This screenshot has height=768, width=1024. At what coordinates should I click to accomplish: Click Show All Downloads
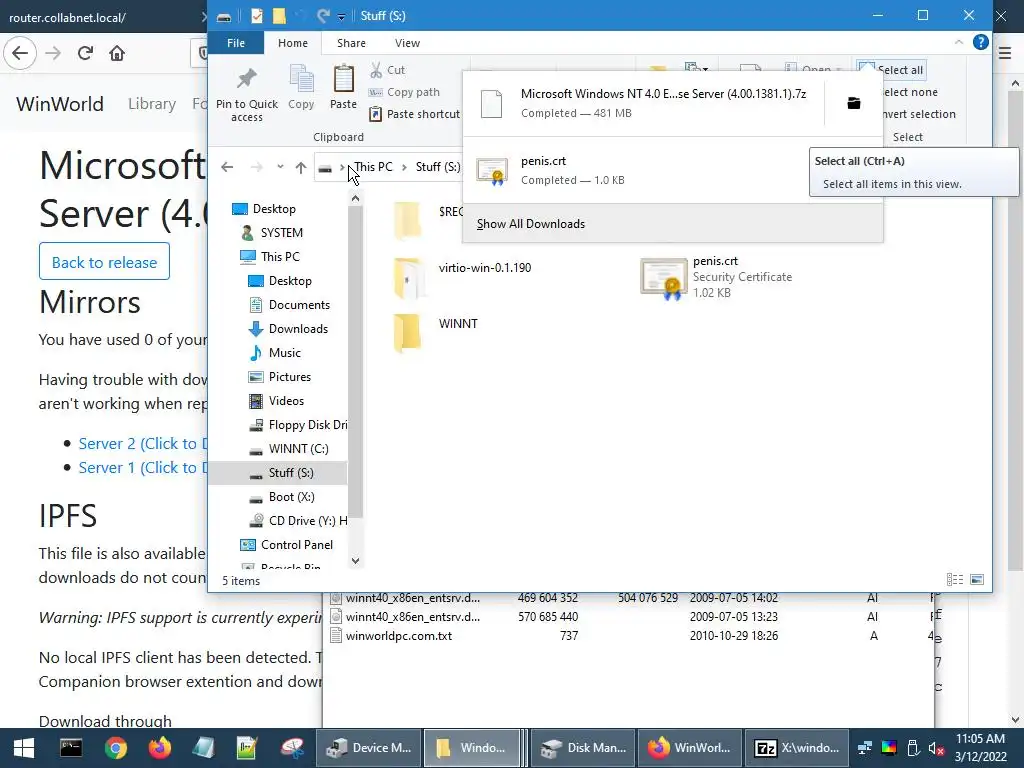click(531, 224)
